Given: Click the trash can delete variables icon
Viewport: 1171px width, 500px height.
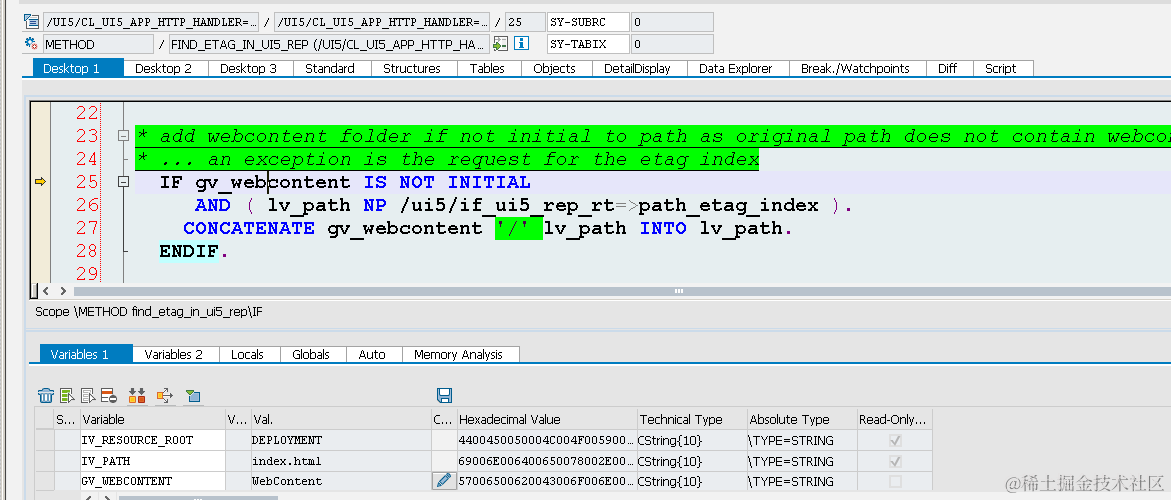Looking at the screenshot, I should (46, 396).
